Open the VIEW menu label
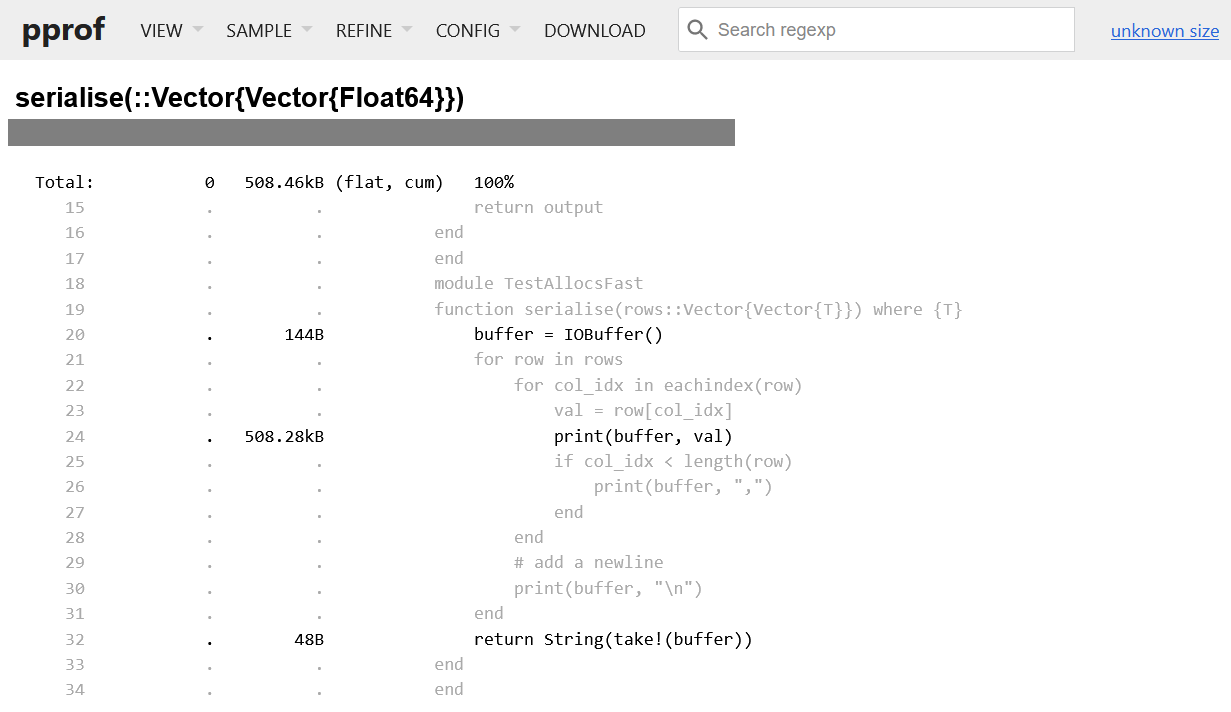This screenshot has width=1231, height=712. (161, 31)
